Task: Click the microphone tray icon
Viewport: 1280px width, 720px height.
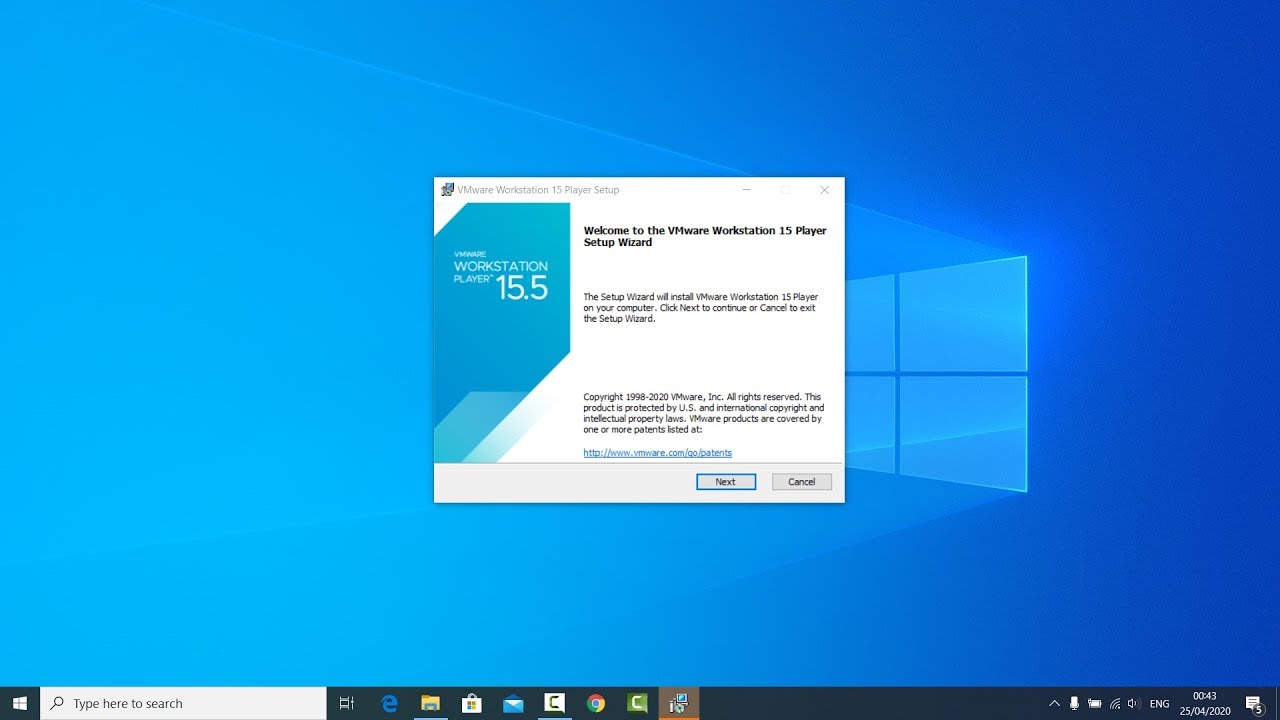Action: [1074, 703]
